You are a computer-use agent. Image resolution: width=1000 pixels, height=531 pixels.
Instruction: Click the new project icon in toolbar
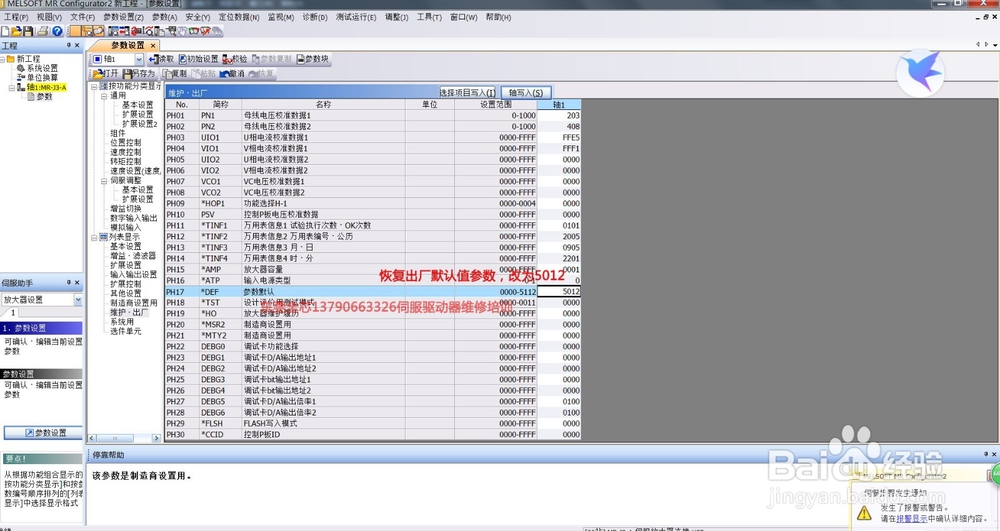(5, 31)
